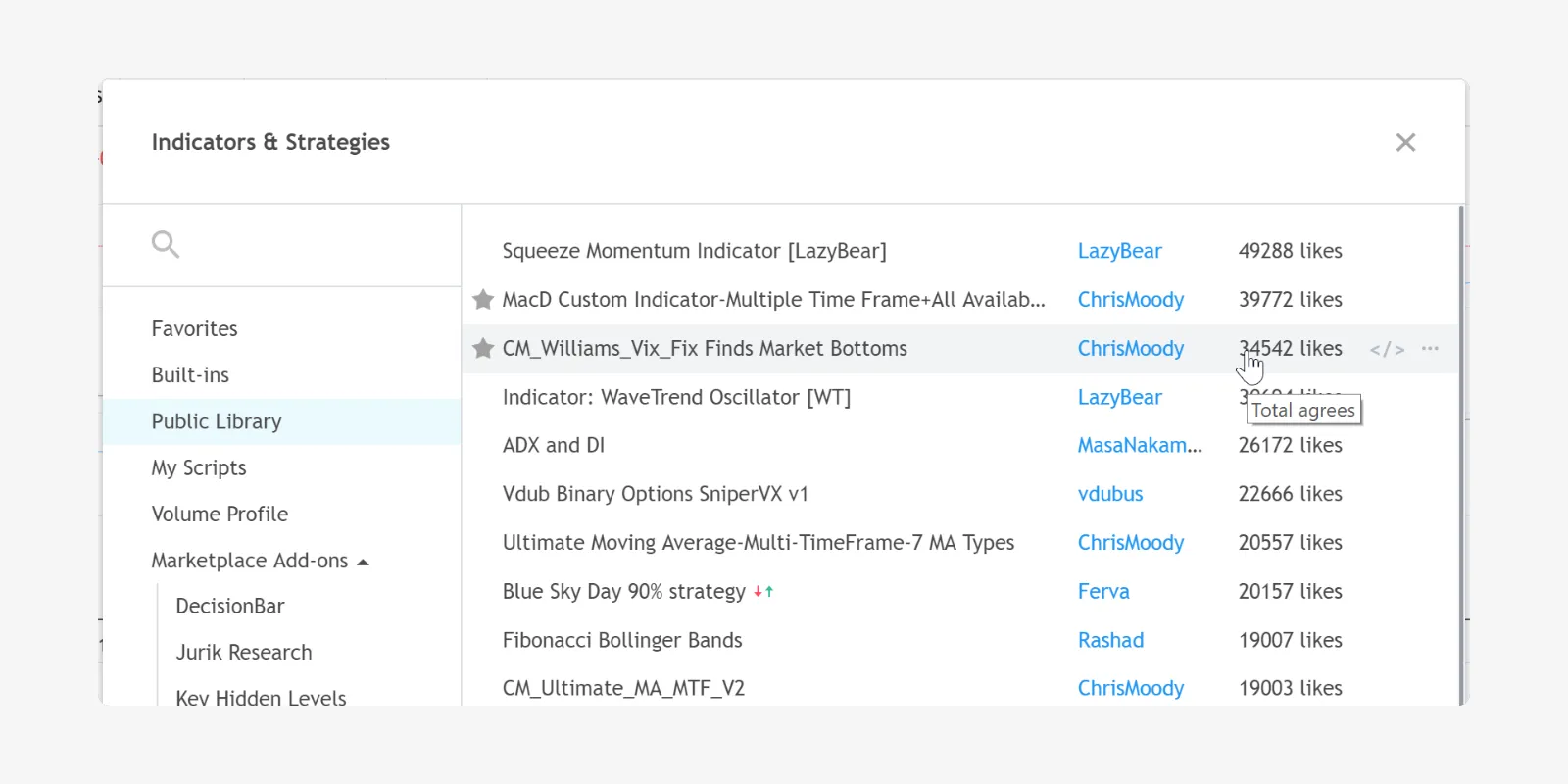Add Squeeze Momentum Indicator [LazyBear]
Image resolution: width=1568 pixels, height=784 pixels.
[694, 251]
